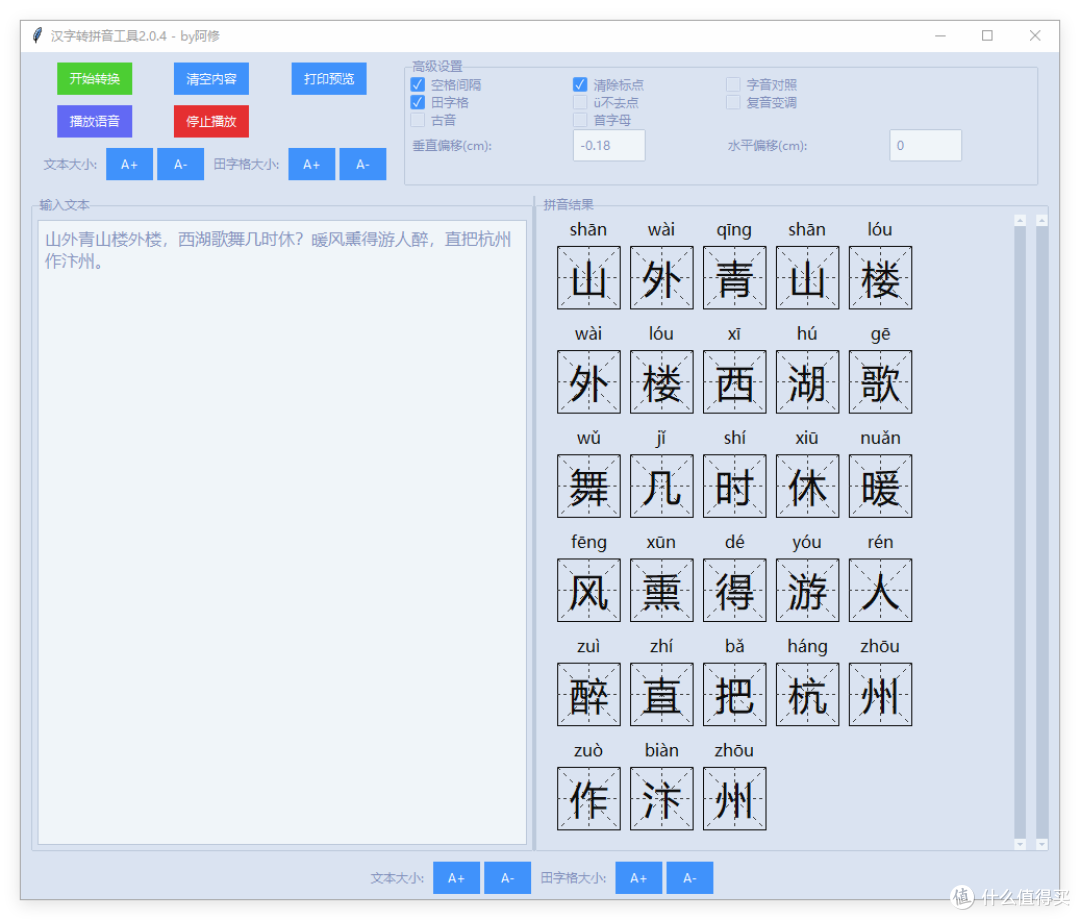Check the 字音对照 option
The image size is (1080, 920).
733,85
